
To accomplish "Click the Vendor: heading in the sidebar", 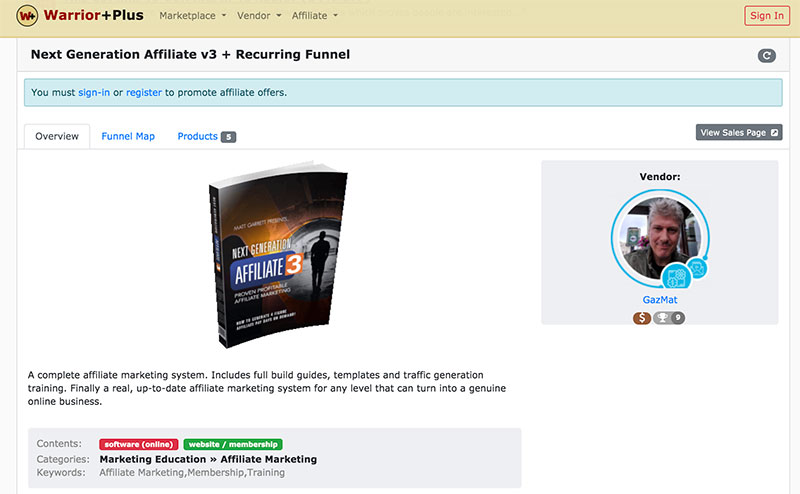I will [660, 177].
